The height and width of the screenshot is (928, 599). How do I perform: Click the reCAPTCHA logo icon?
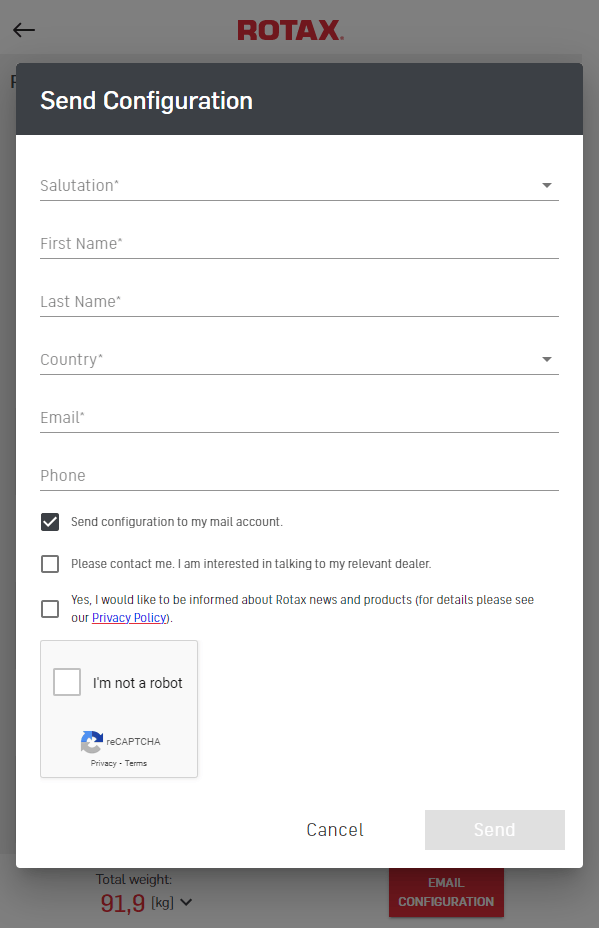pyautogui.click(x=92, y=742)
